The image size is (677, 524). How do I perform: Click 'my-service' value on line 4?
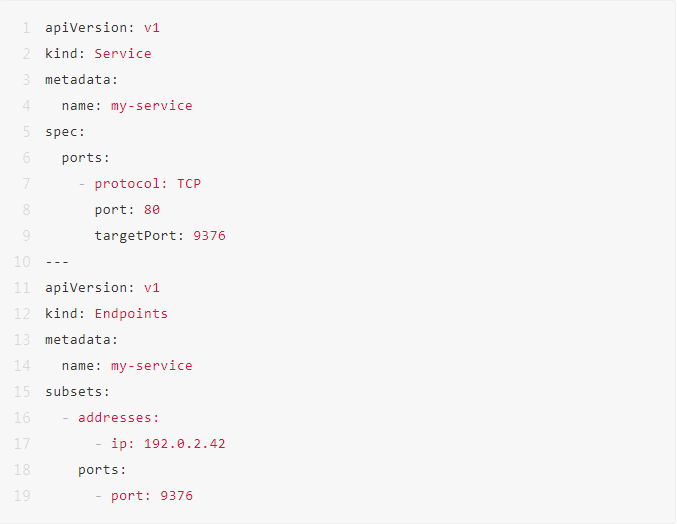[151, 105]
